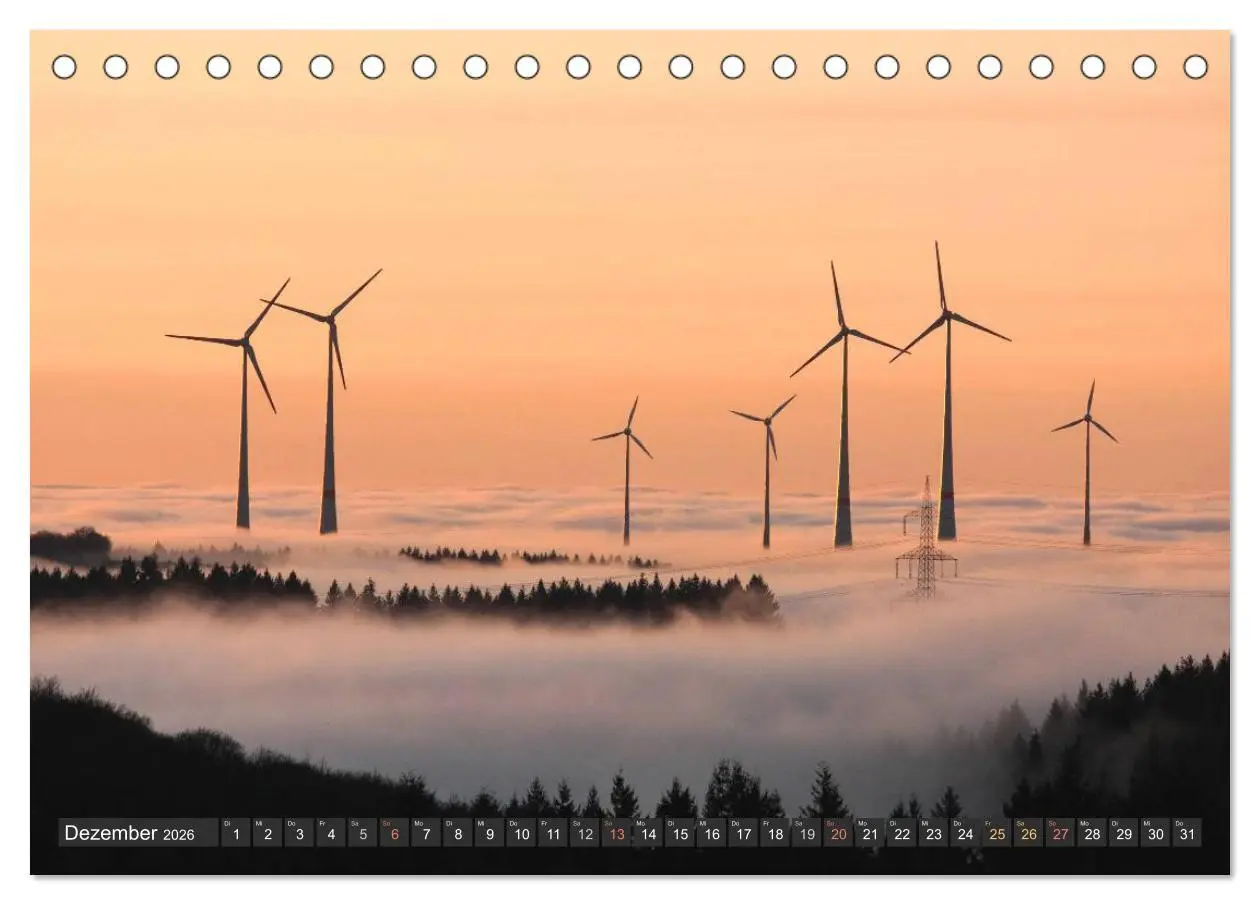Select day 17 in the calendar strip
The height and width of the screenshot is (905, 1260).
point(743,833)
